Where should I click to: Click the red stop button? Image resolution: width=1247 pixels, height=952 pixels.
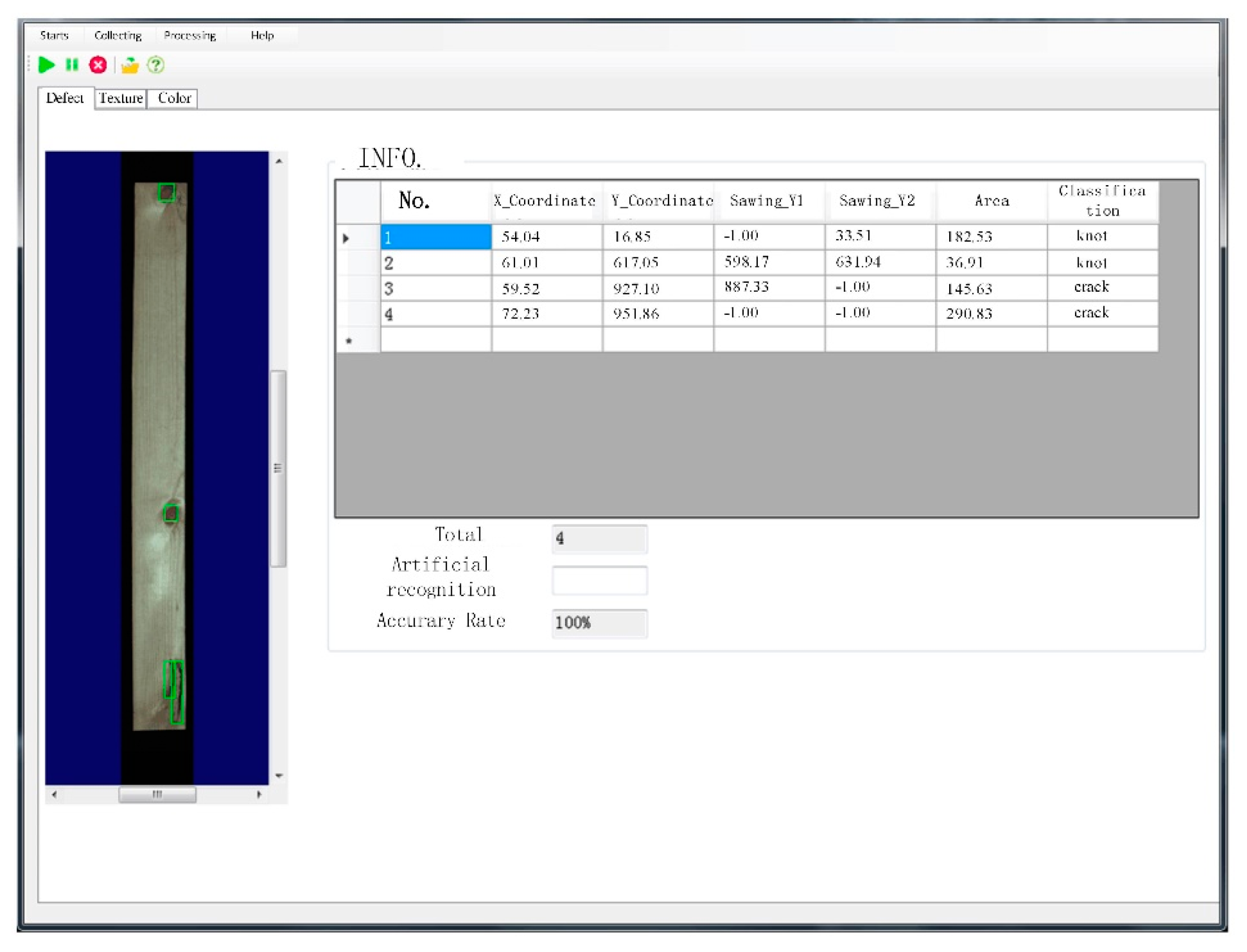pos(98,65)
